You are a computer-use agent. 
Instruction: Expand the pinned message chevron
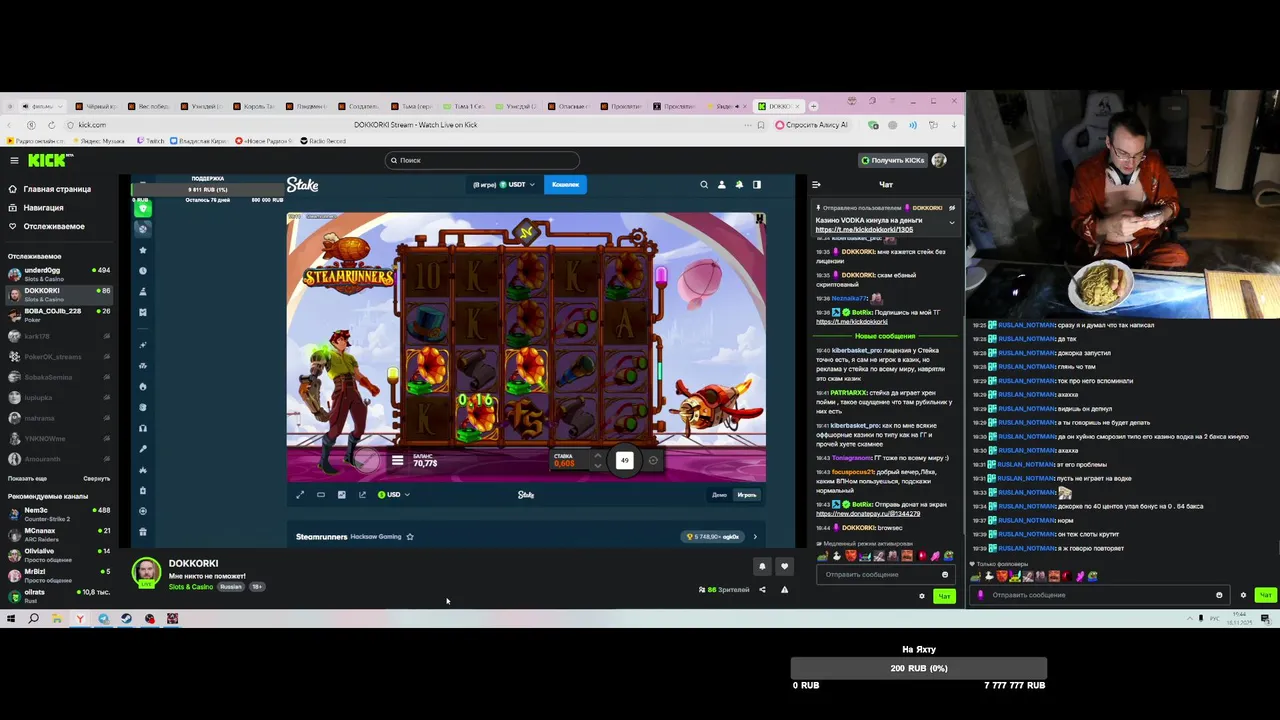951,222
